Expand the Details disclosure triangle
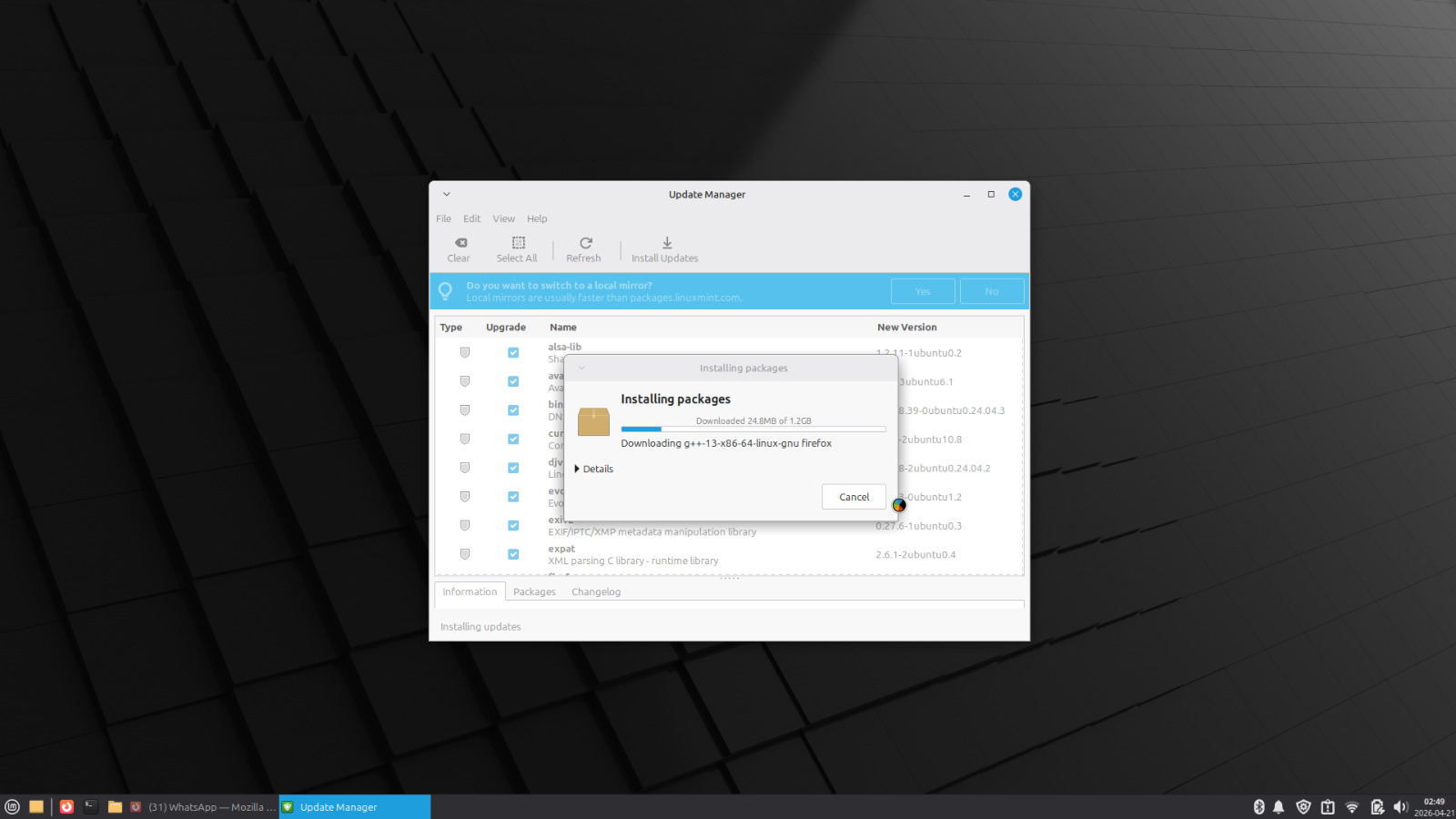The height and width of the screenshot is (819, 1456). (577, 469)
